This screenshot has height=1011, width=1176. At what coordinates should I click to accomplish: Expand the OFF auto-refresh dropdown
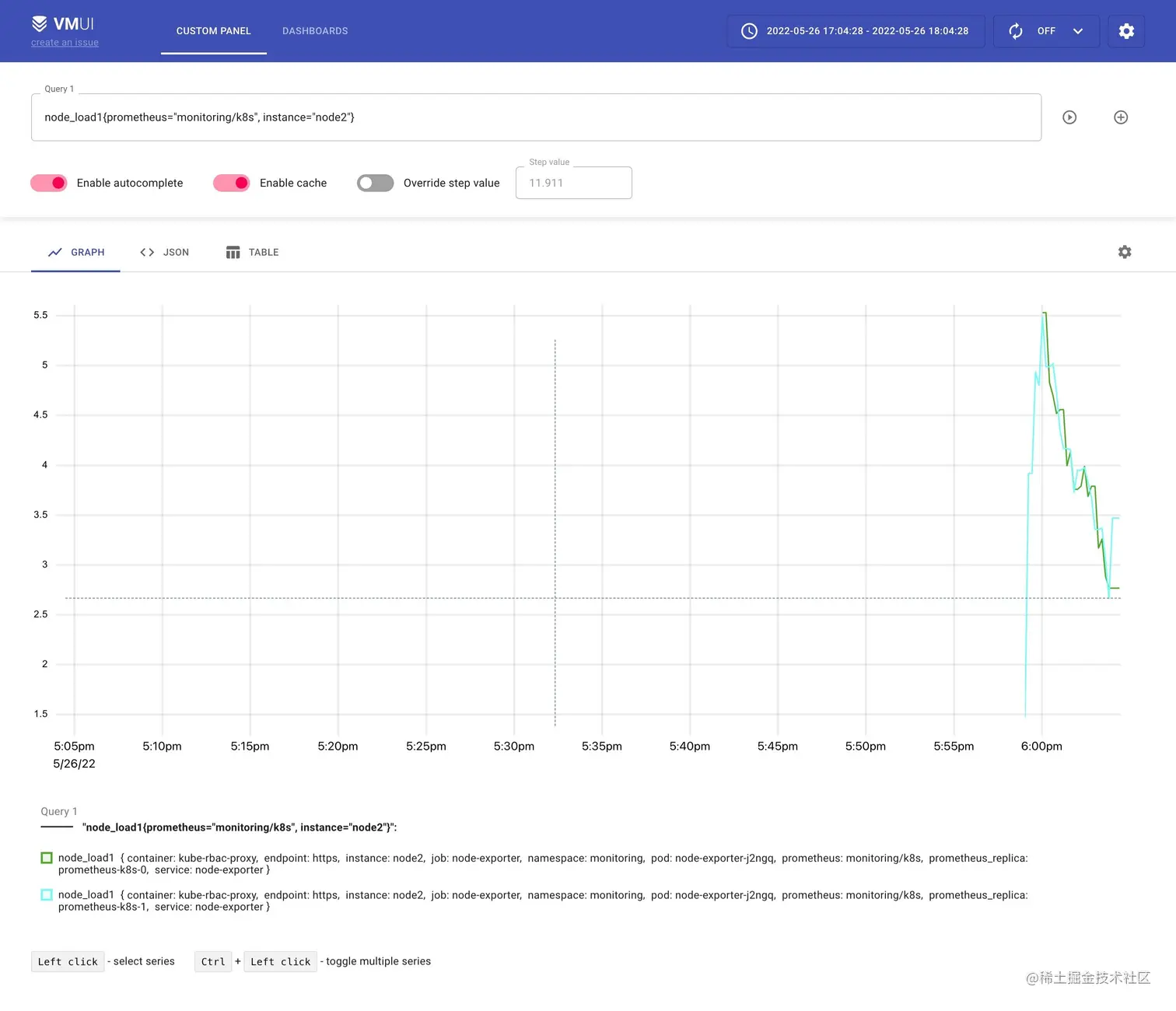tap(1079, 31)
